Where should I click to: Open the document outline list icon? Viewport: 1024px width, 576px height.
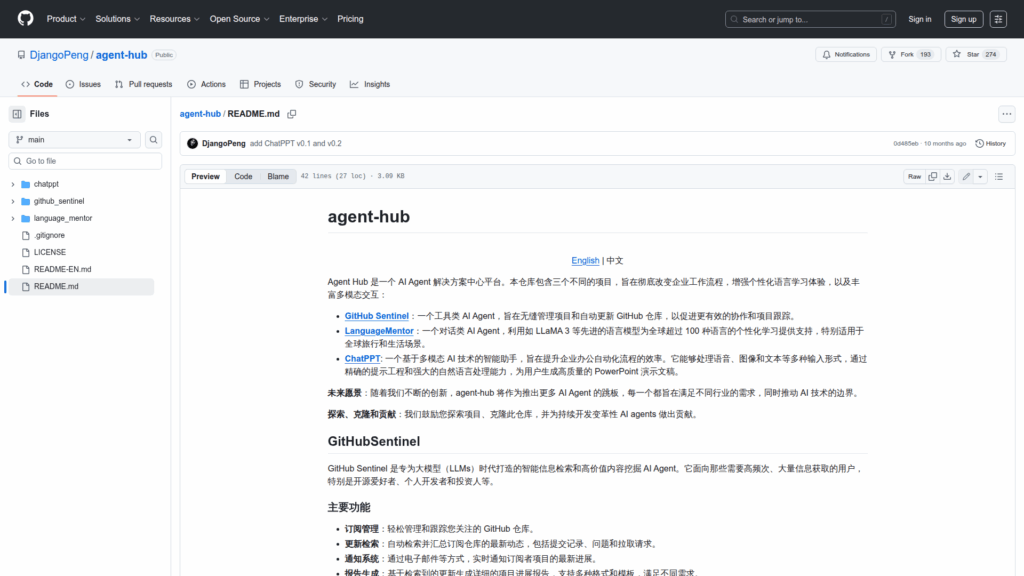(x=998, y=176)
